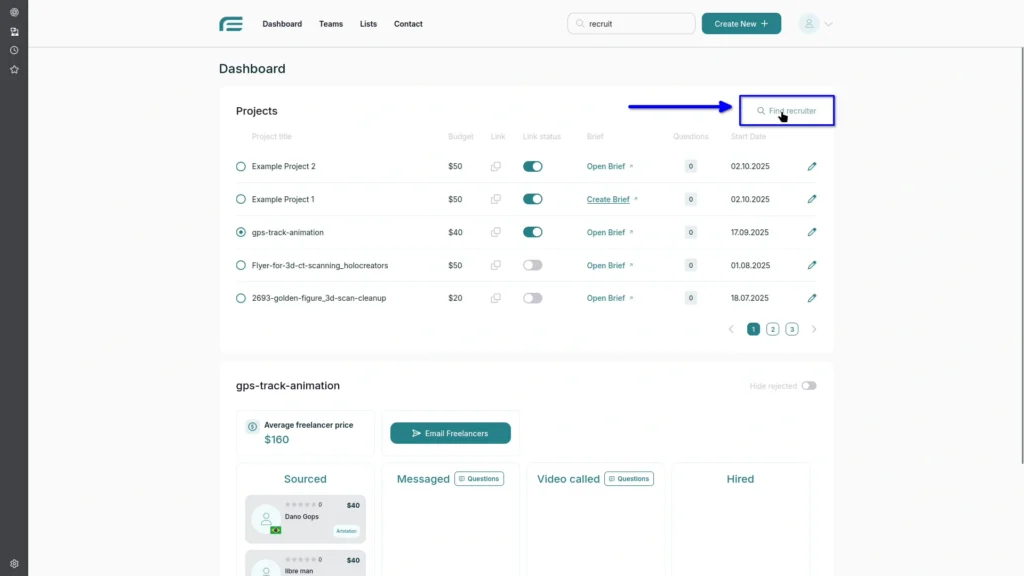
Task: Click the clock history icon in the sidebar
Action: [13, 49]
